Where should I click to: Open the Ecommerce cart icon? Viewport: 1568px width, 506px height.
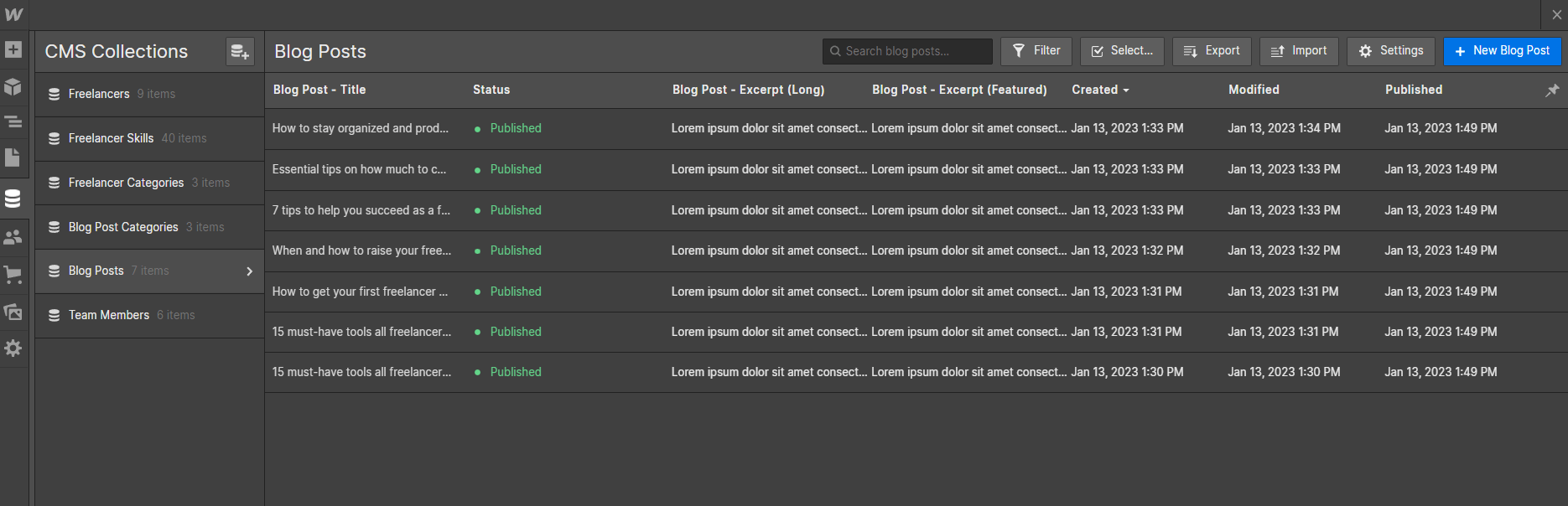(13, 274)
